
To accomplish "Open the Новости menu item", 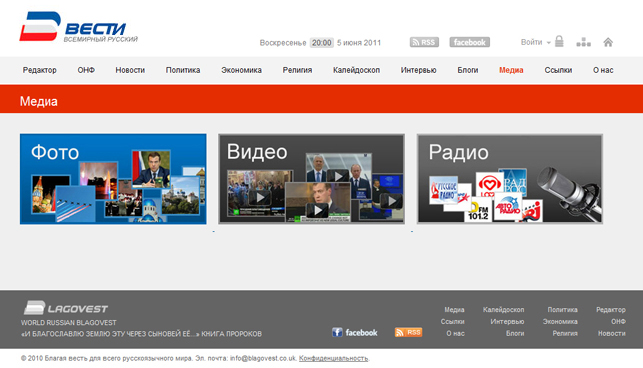I will pyautogui.click(x=130, y=70).
